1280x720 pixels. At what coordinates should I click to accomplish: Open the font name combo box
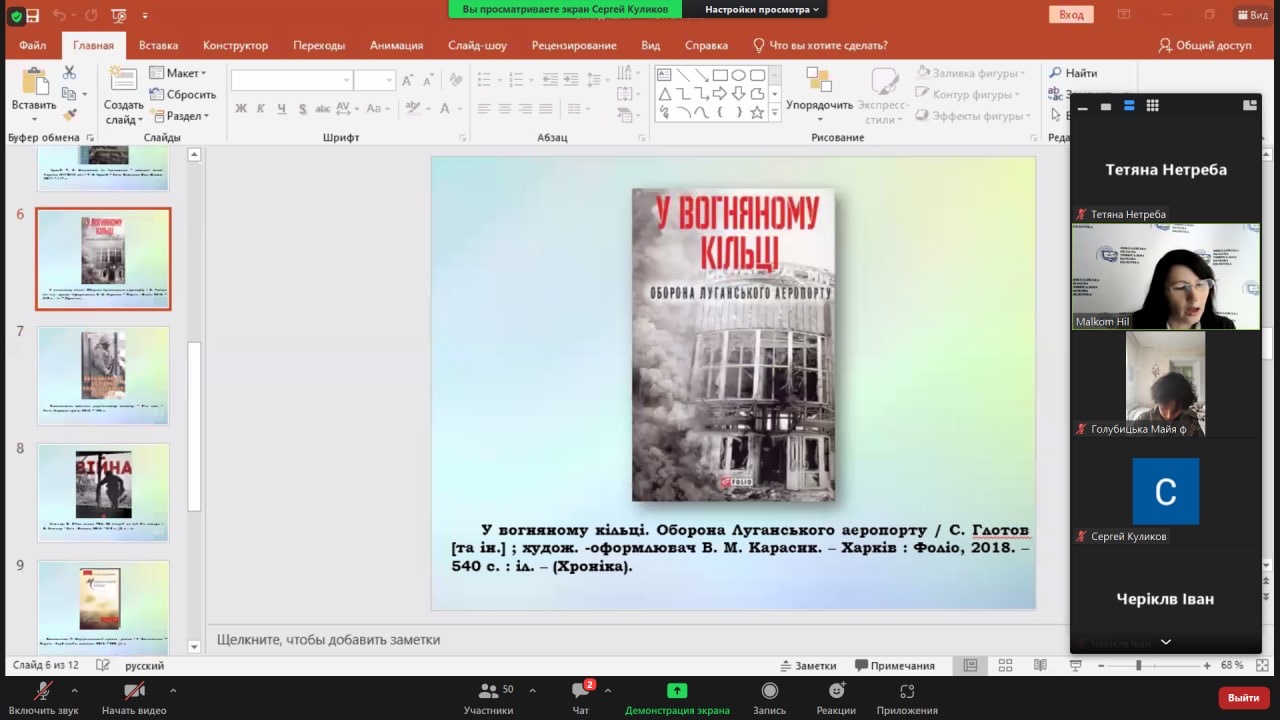[x=292, y=80]
